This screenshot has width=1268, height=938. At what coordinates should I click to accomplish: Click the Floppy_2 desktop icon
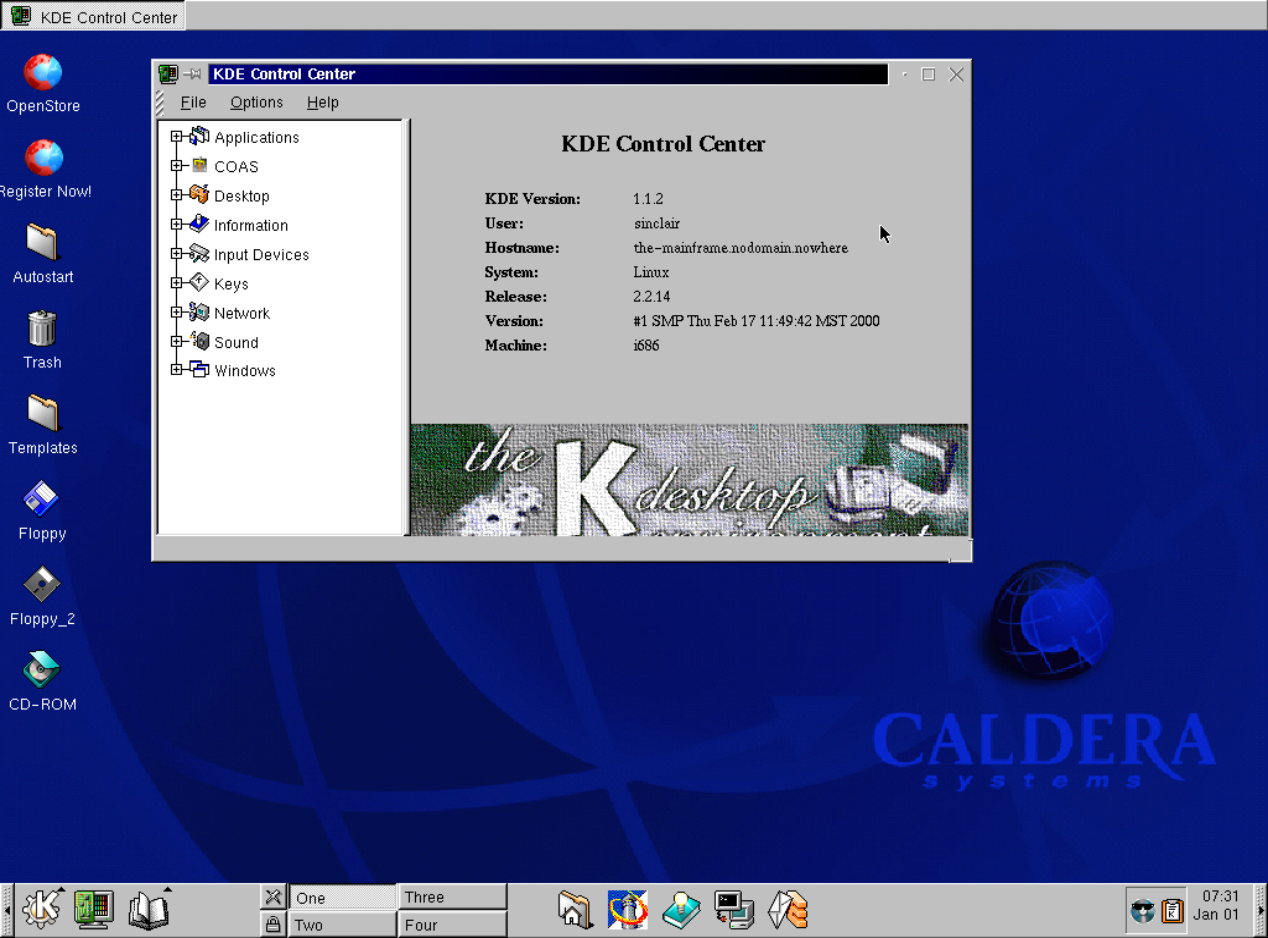[42, 585]
